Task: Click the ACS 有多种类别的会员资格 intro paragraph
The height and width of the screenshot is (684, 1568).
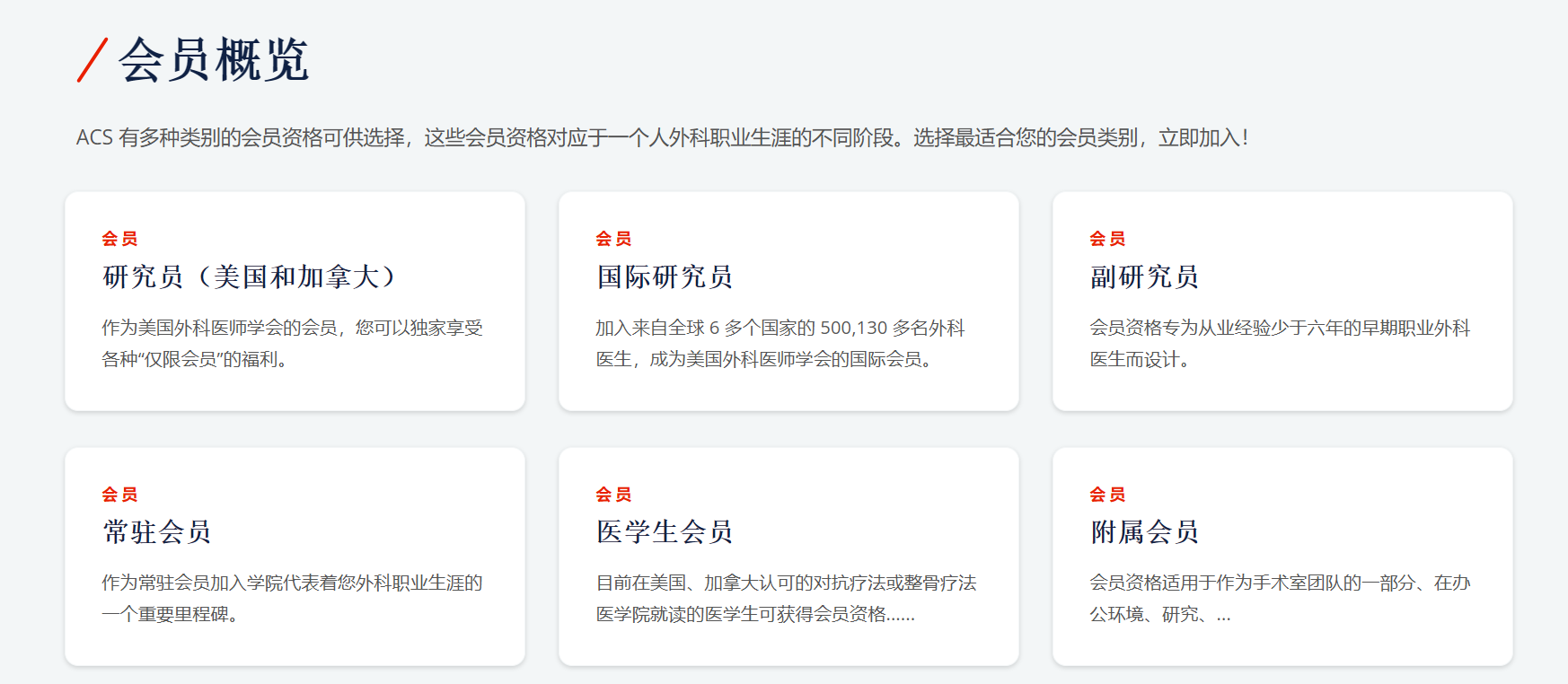Action: (x=662, y=137)
